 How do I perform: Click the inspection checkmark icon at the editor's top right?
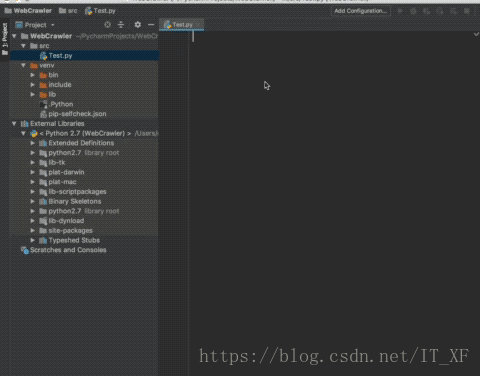476,34
